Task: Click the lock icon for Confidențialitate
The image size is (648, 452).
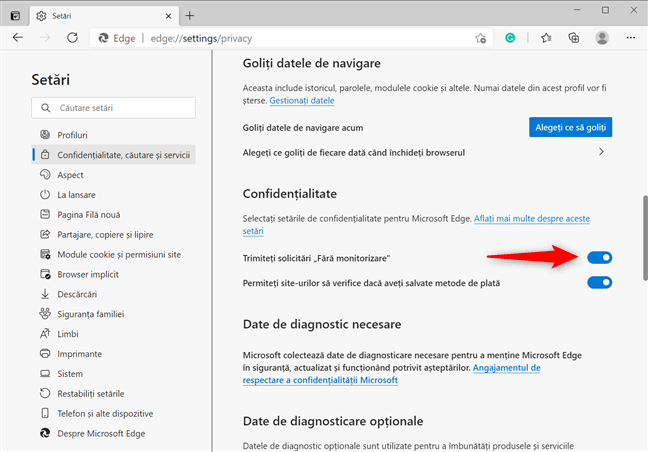Action: click(x=45, y=155)
